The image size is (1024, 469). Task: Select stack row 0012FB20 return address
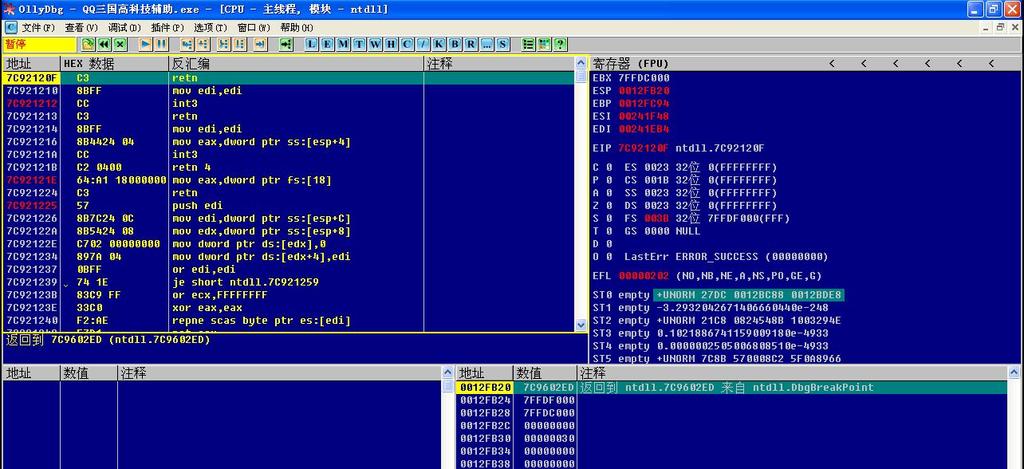(x=731, y=387)
